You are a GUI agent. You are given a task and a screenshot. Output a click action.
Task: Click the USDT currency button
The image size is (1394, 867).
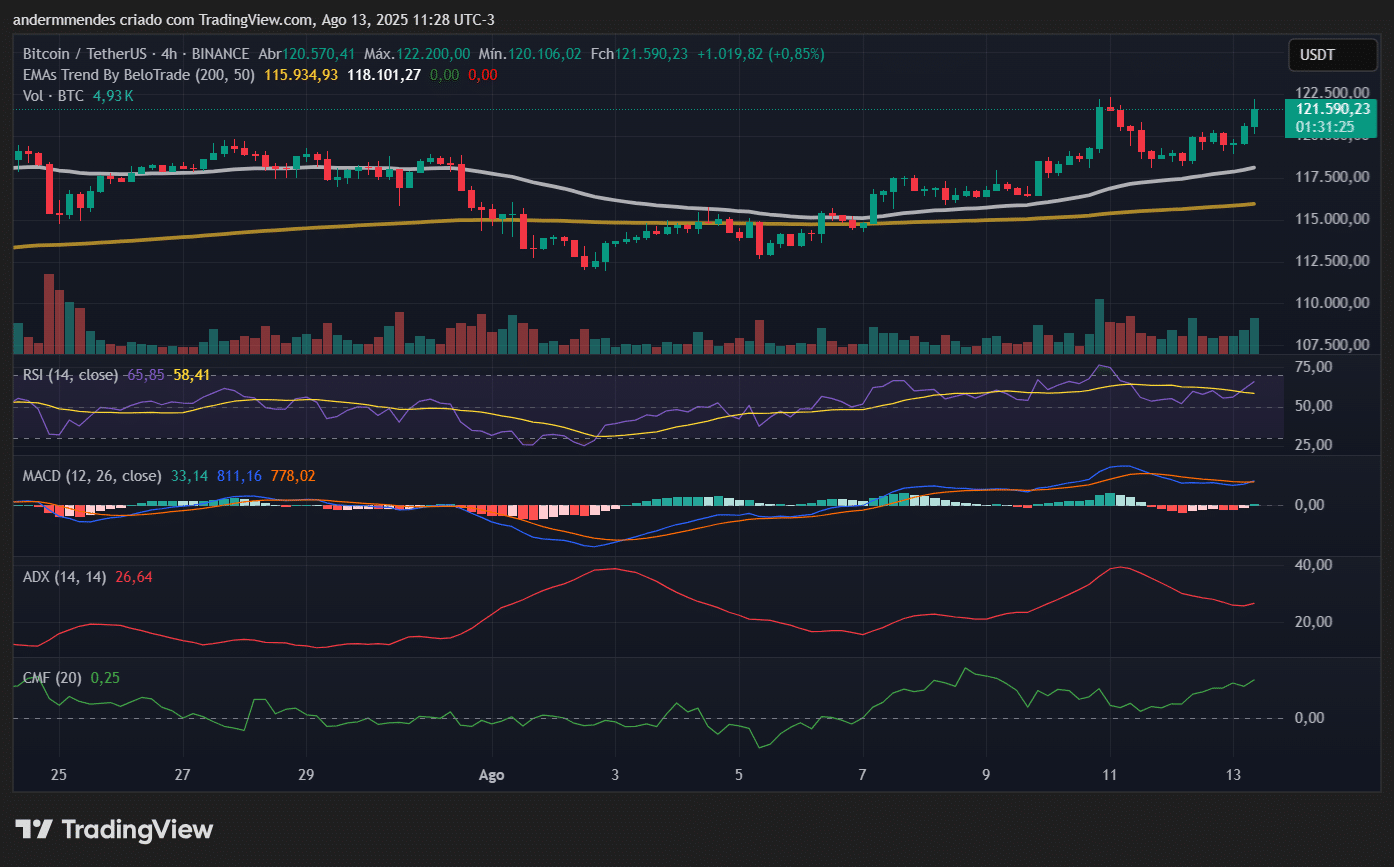click(1332, 55)
